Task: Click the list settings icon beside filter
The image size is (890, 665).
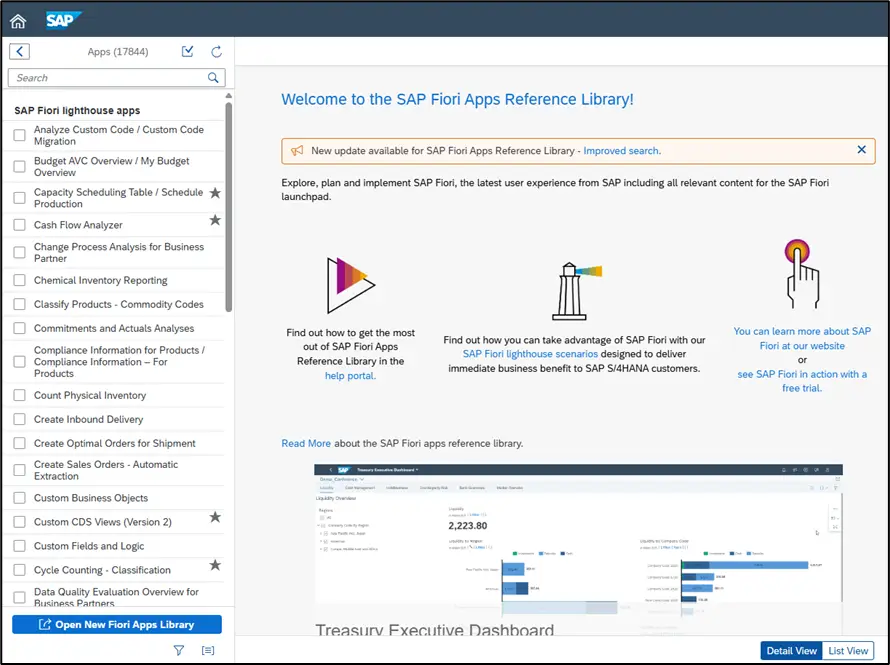Action: 208,651
